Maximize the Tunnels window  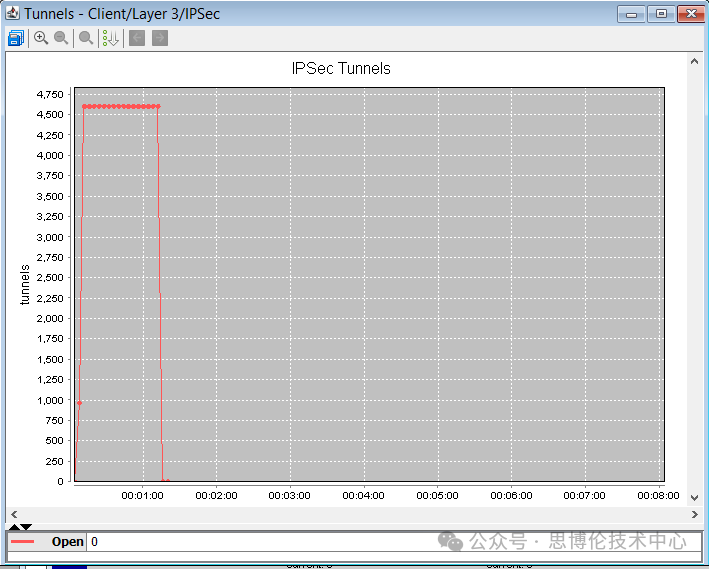pos(660,14)
